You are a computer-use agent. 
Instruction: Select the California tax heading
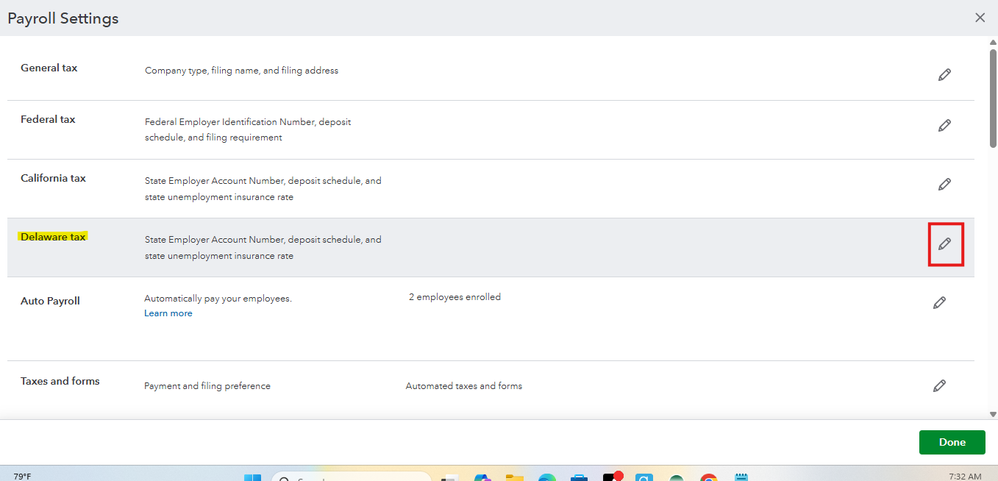point(53,178)
